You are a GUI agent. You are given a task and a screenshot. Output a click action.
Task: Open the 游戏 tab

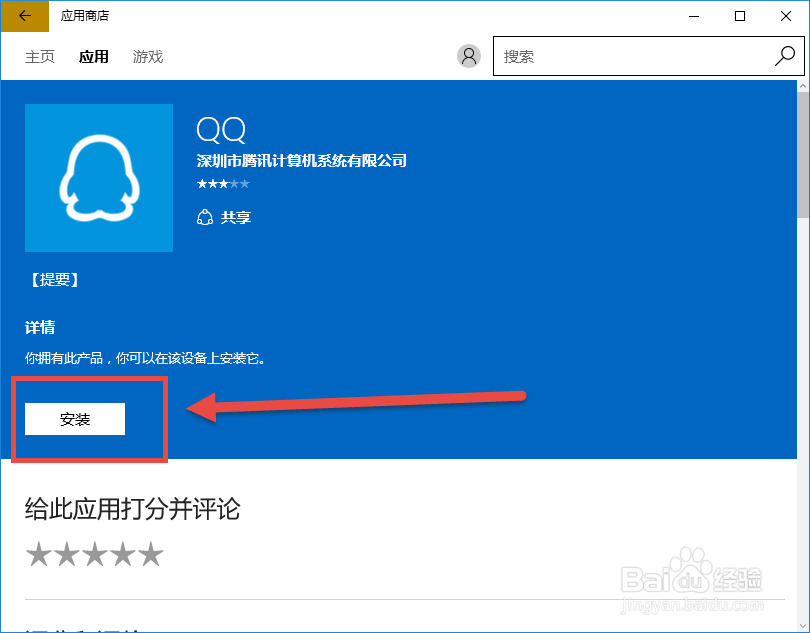coord(148,56)
